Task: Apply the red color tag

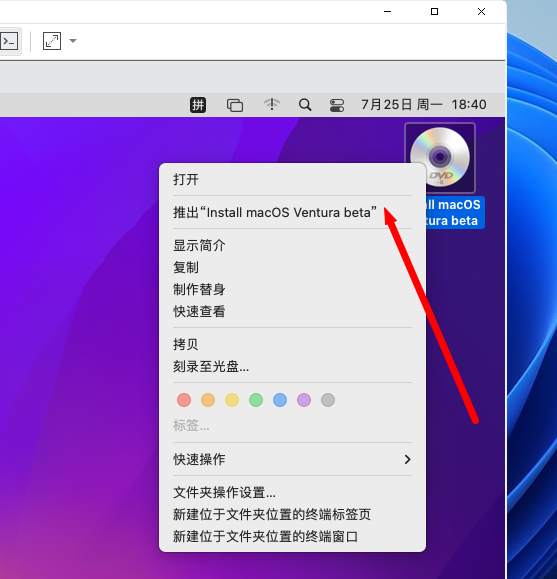Action: pyautogui.click(x=184, y=400)
